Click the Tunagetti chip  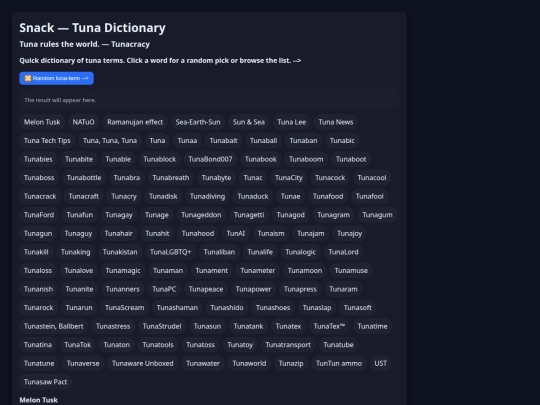click(249, 215)
